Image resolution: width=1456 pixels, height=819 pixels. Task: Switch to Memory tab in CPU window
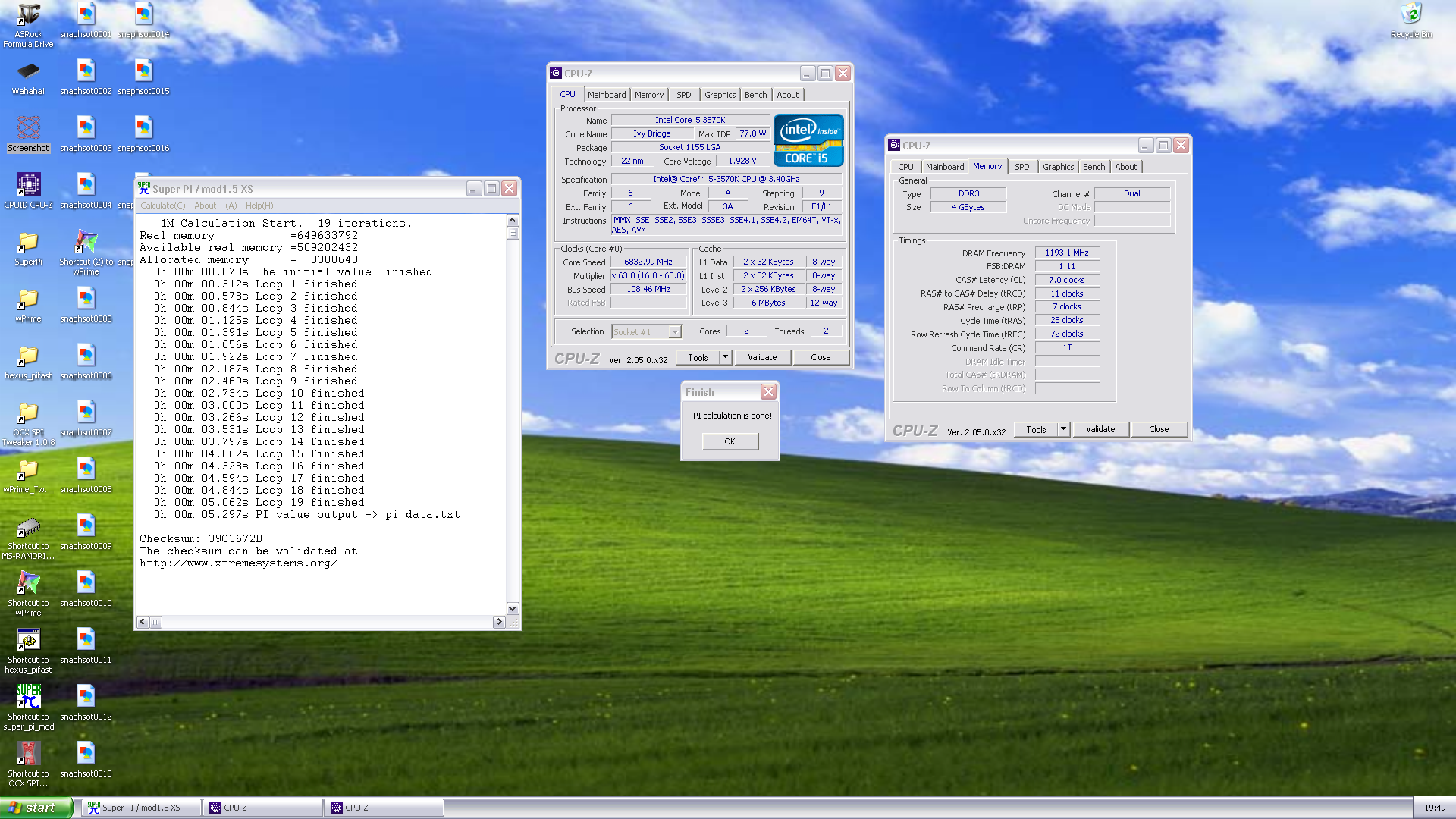click(649, 95)
